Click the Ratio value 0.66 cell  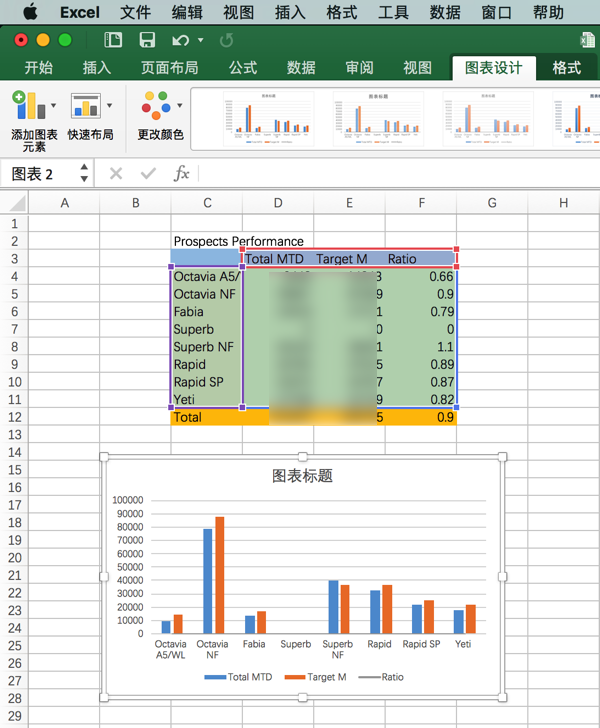coord(421,276)
